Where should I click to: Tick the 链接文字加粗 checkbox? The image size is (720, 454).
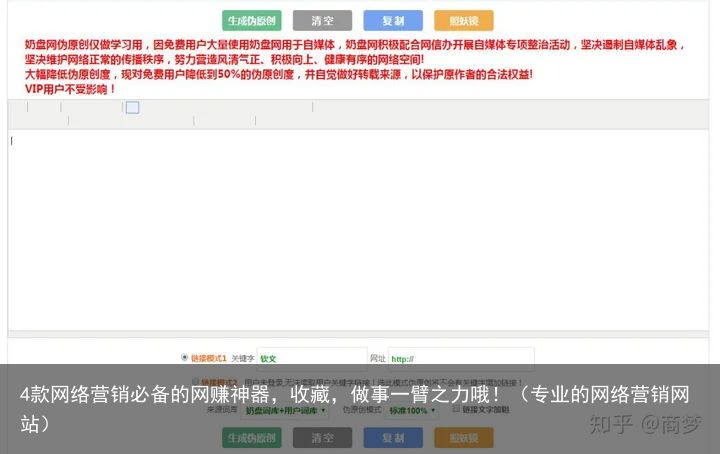[456, 408]
